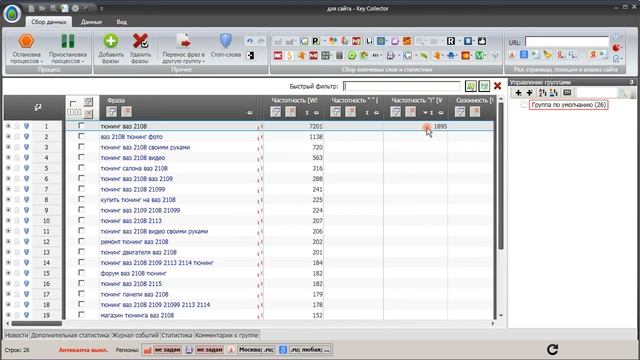Check the box for 'тюнинг ваз 2108'
Viewport: 640px width, 360px height.
click(81, 126)
